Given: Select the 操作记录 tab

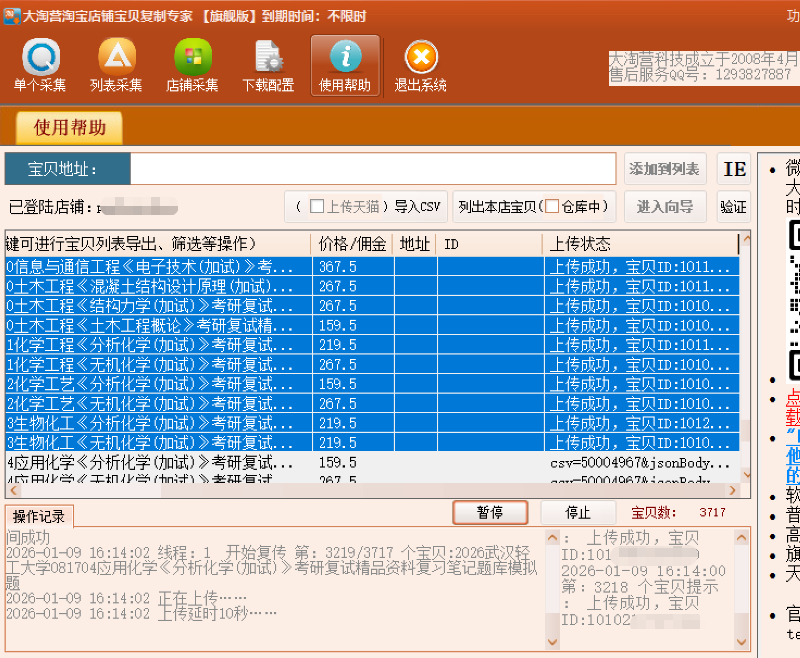Looking at the screenshot, I should coord(39,516).
